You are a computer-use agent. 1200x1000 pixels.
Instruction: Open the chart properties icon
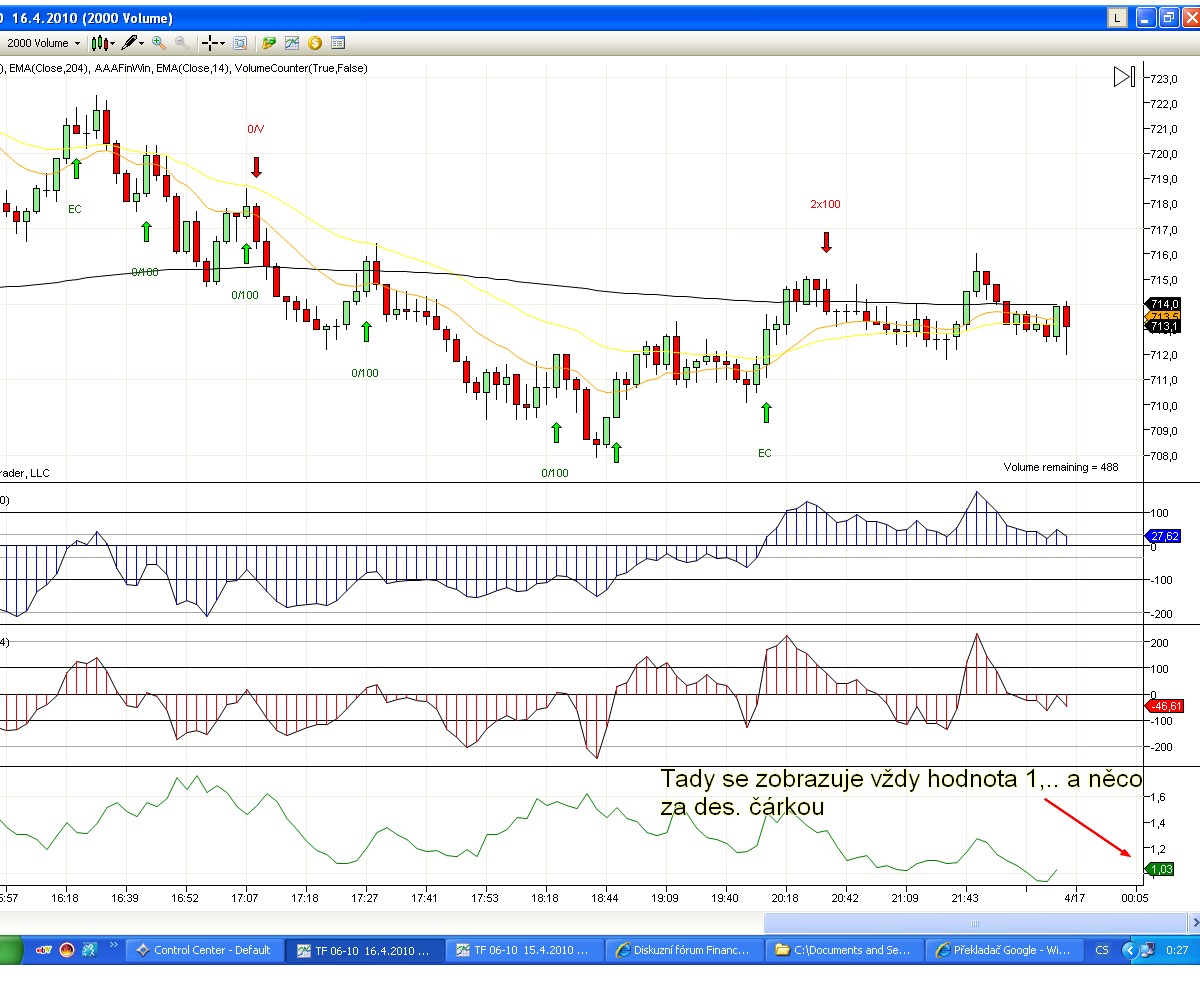point(338,43)
